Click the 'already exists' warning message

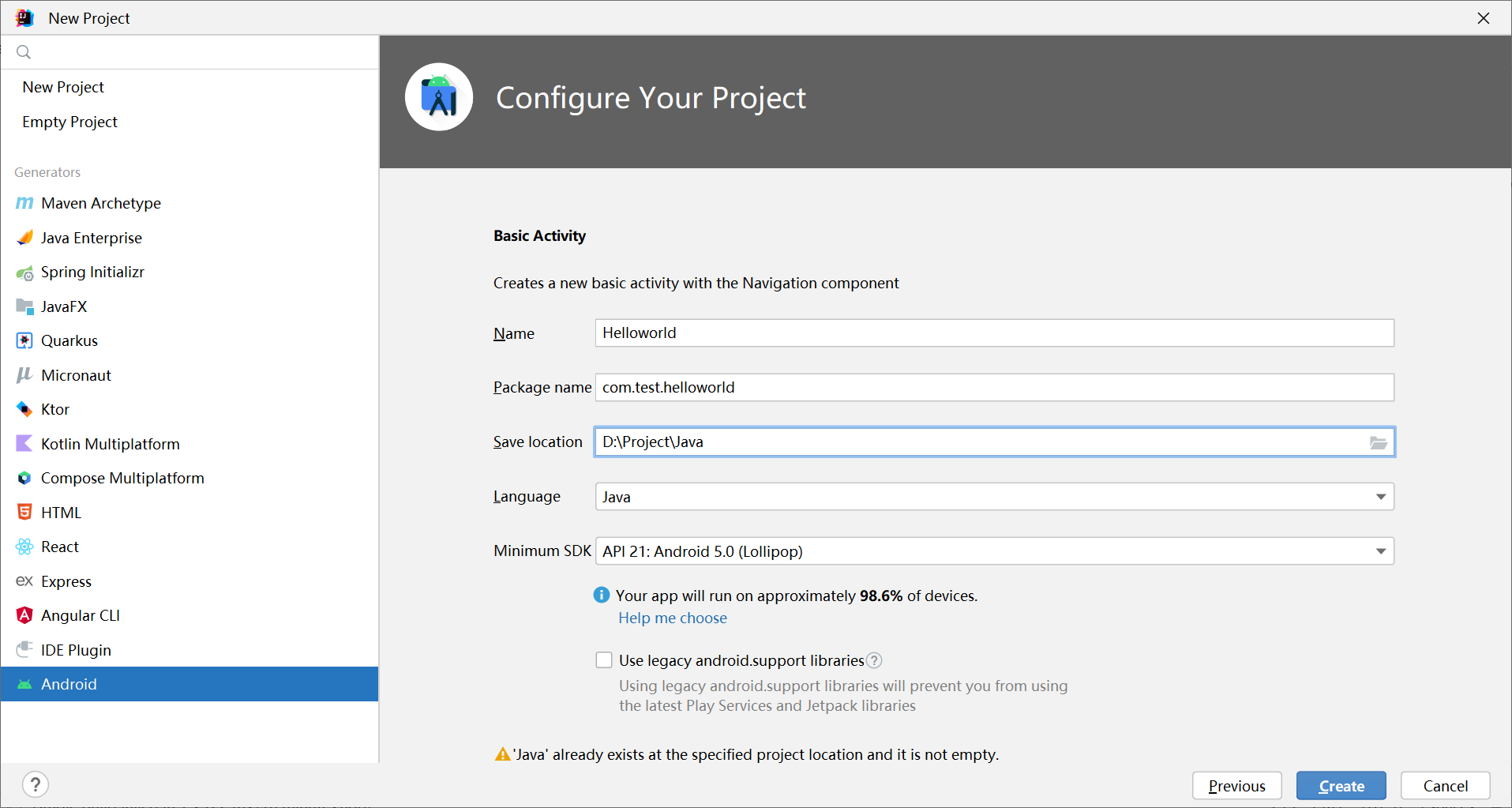pyautogui.click(x=756, y=755)
